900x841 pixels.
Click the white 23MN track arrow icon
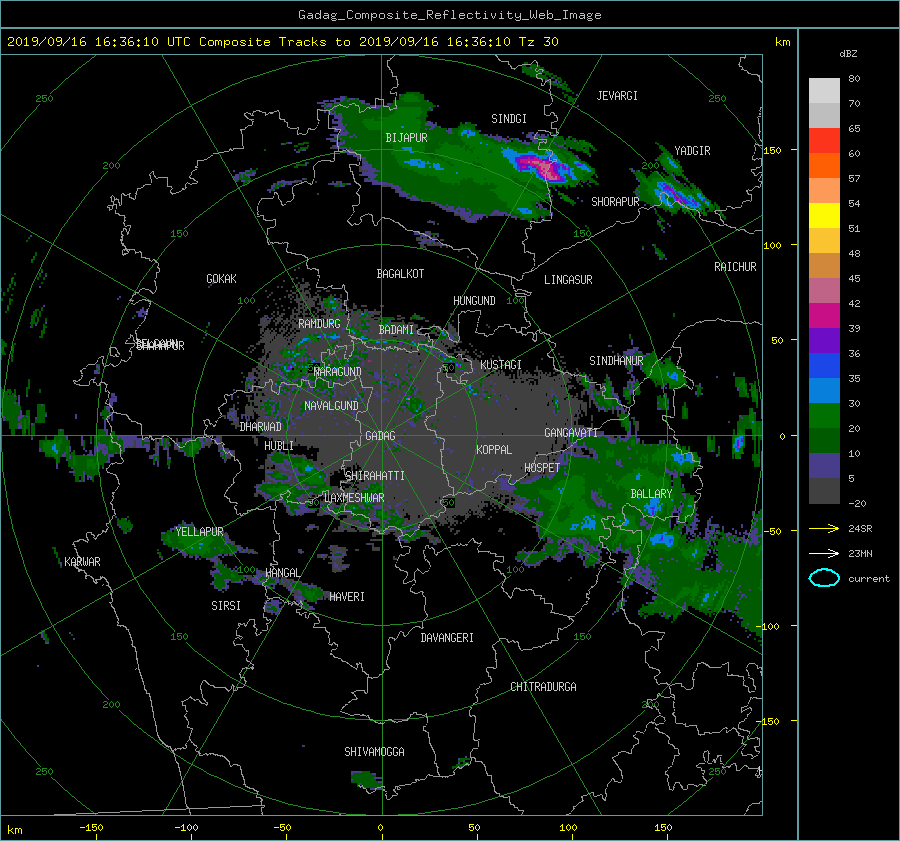point(824,553)
